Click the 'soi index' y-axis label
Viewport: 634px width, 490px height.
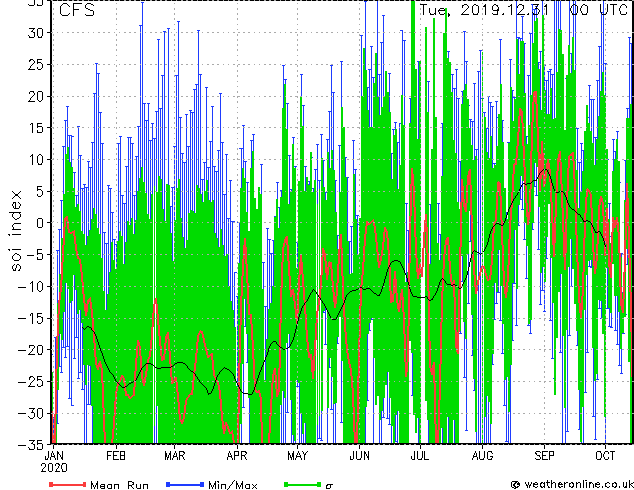click(x=15, y=231)
